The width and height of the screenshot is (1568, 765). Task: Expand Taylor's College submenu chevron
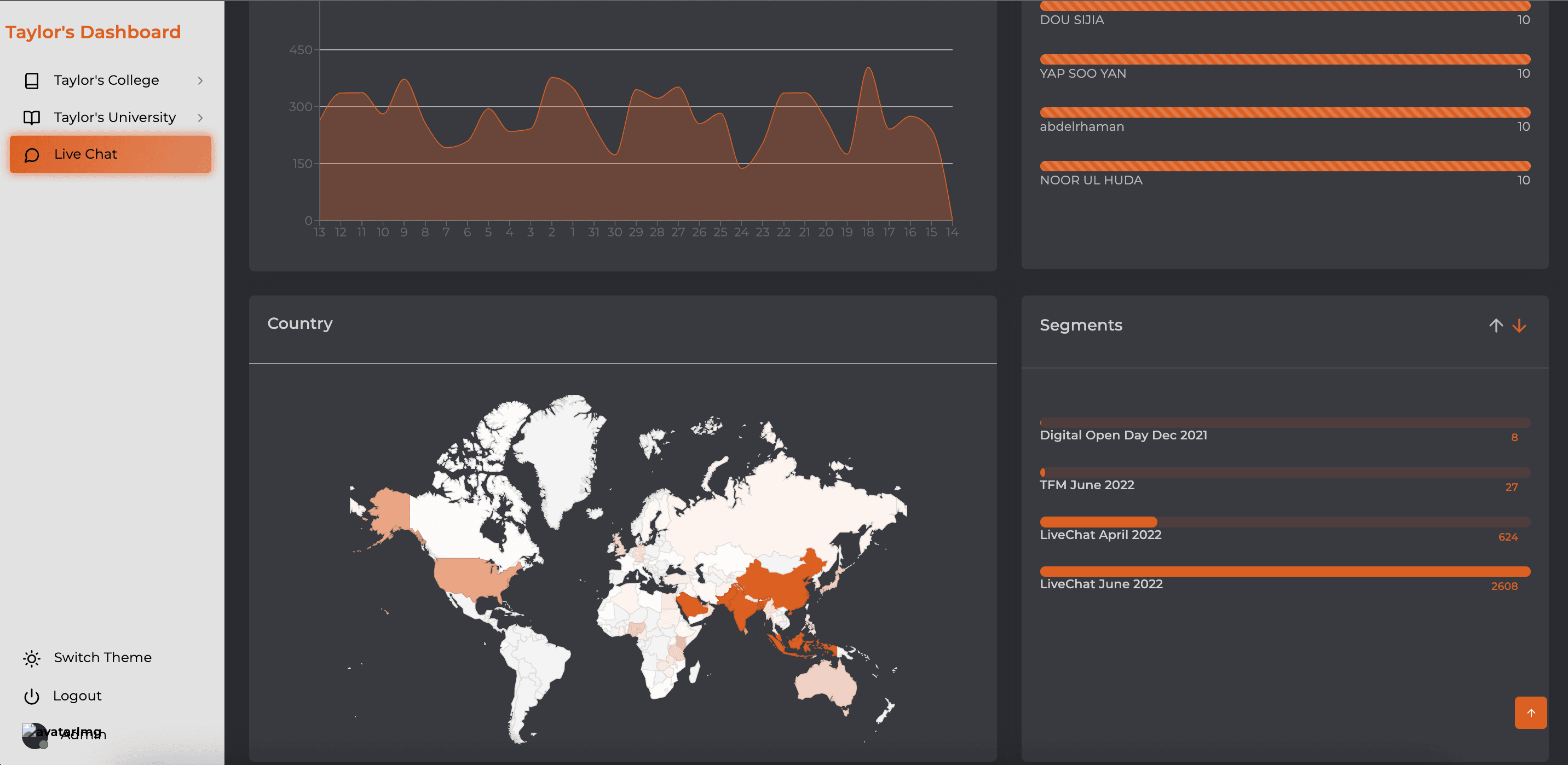[x=200, y=80]
